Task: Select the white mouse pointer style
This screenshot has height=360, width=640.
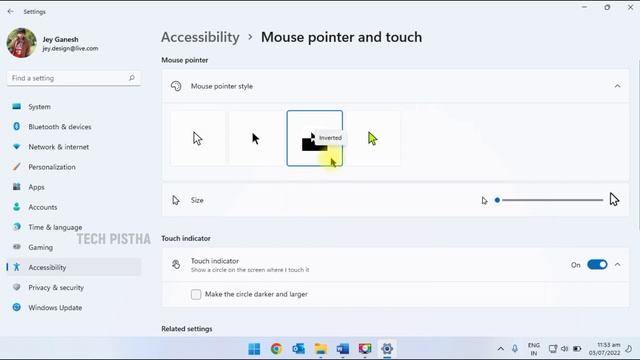Action: [198, 138]
